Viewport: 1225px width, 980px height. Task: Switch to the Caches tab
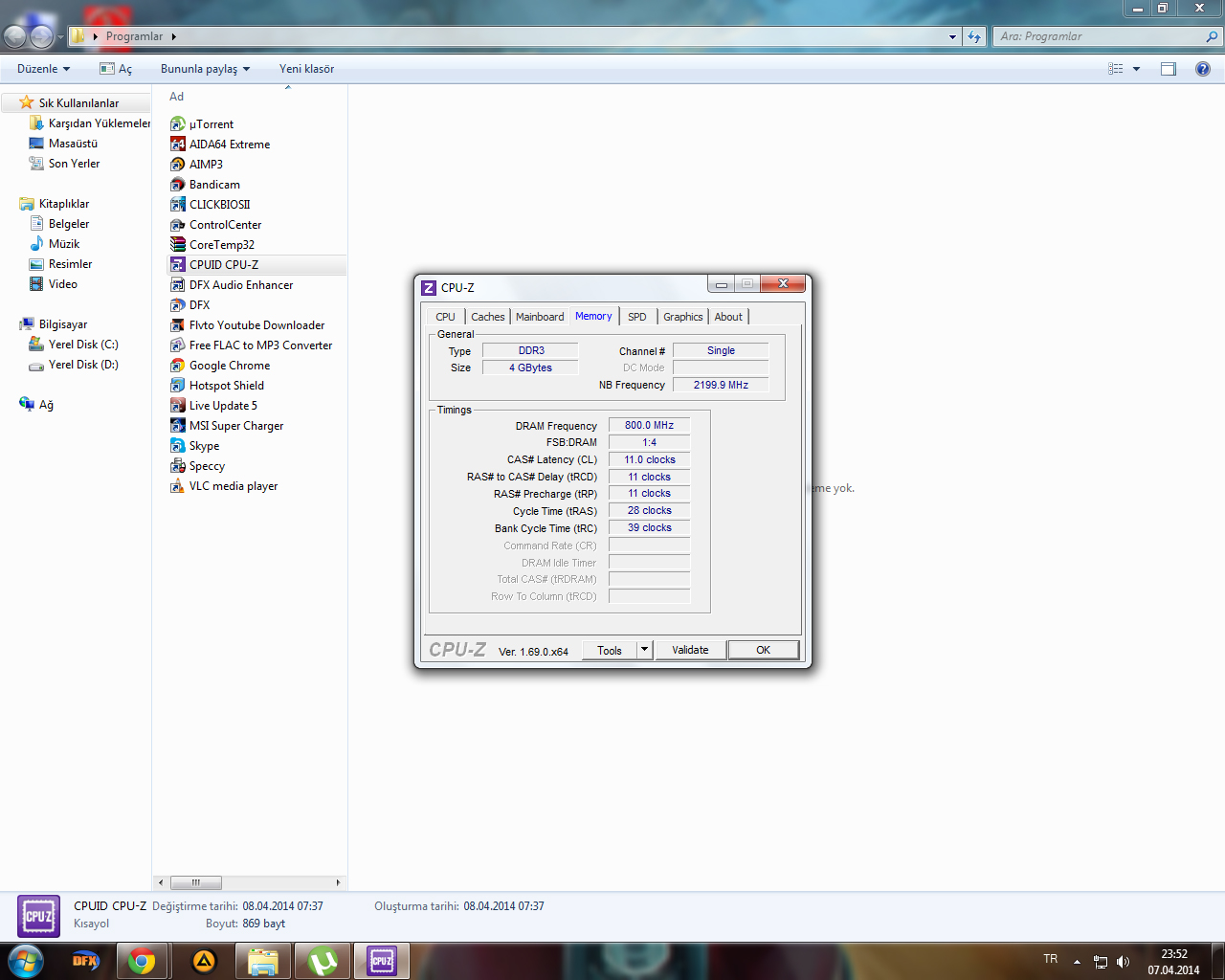(x=487, y=317)
